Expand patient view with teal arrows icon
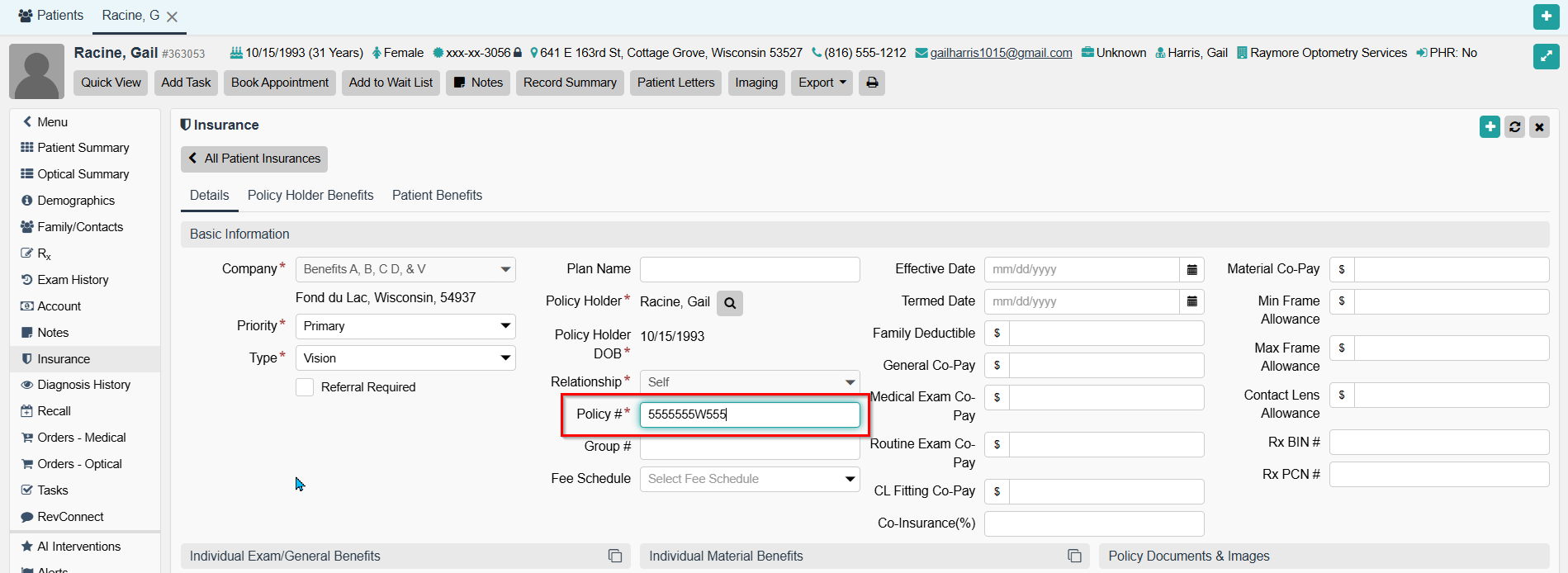Screen dimensions: 1568x573 click(1546, 56)
